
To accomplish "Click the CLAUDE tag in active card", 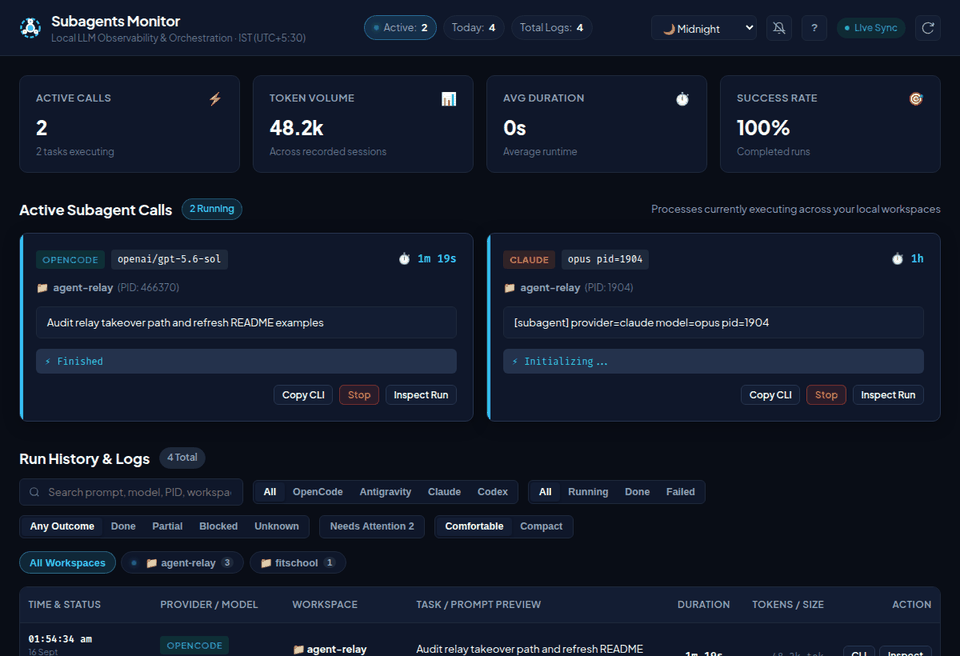I will point(529,260).
